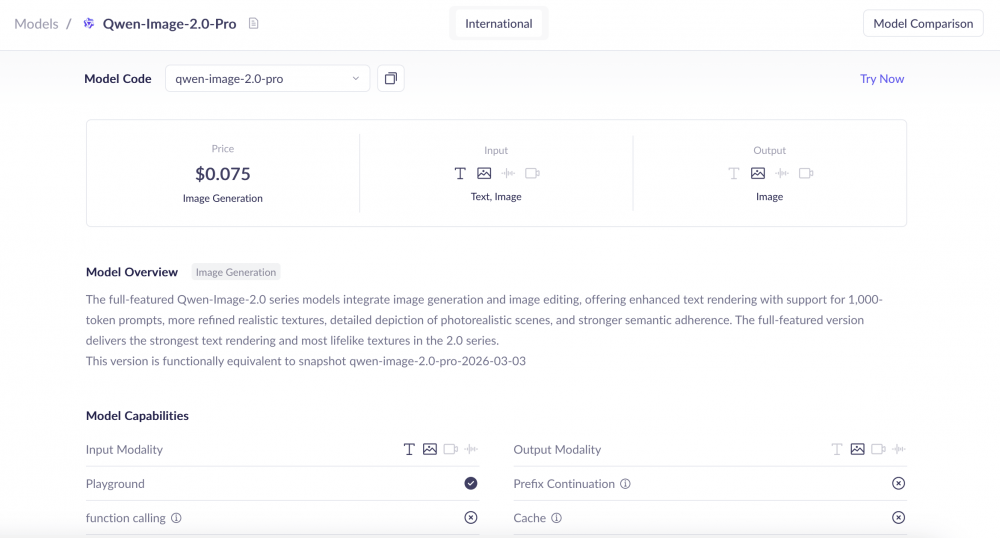Click the Output card image modality icon
This screenshot has width=1000, height=538.
(758, 173)
